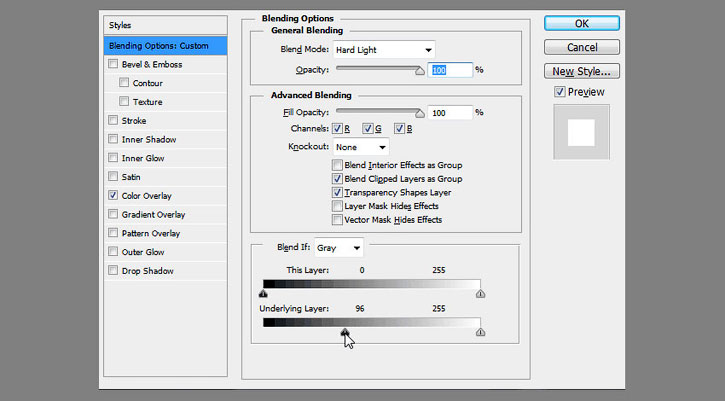Click This Layer white point slider handle
The image size is (725, 401).
click(480, 294)
